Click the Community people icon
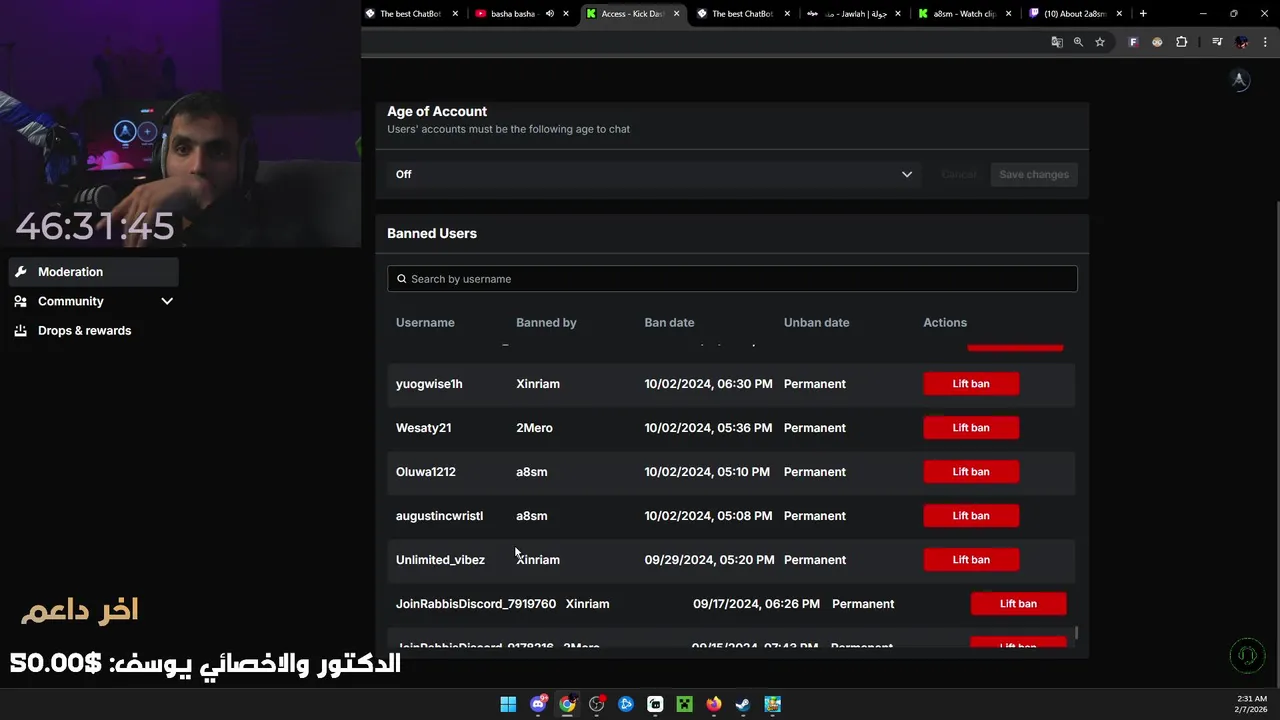1280x720 pixels. [20, 301]
